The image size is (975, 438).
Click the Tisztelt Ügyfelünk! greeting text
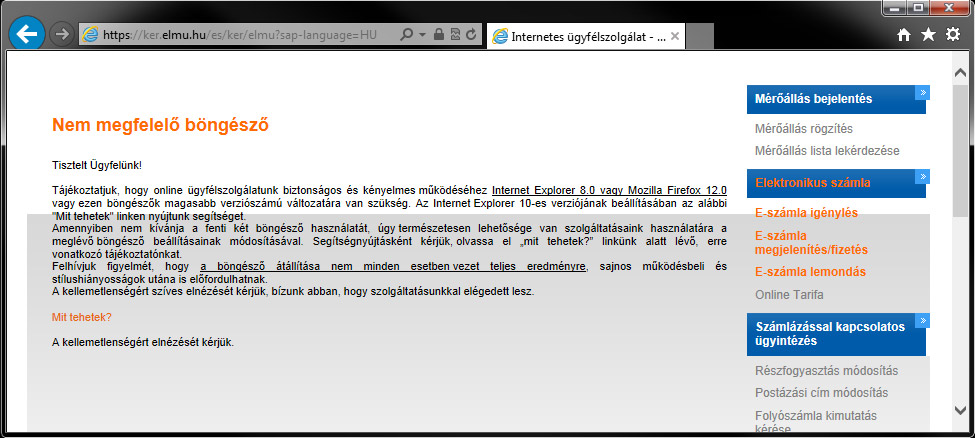pyautogui.click(x=97, y=165)
